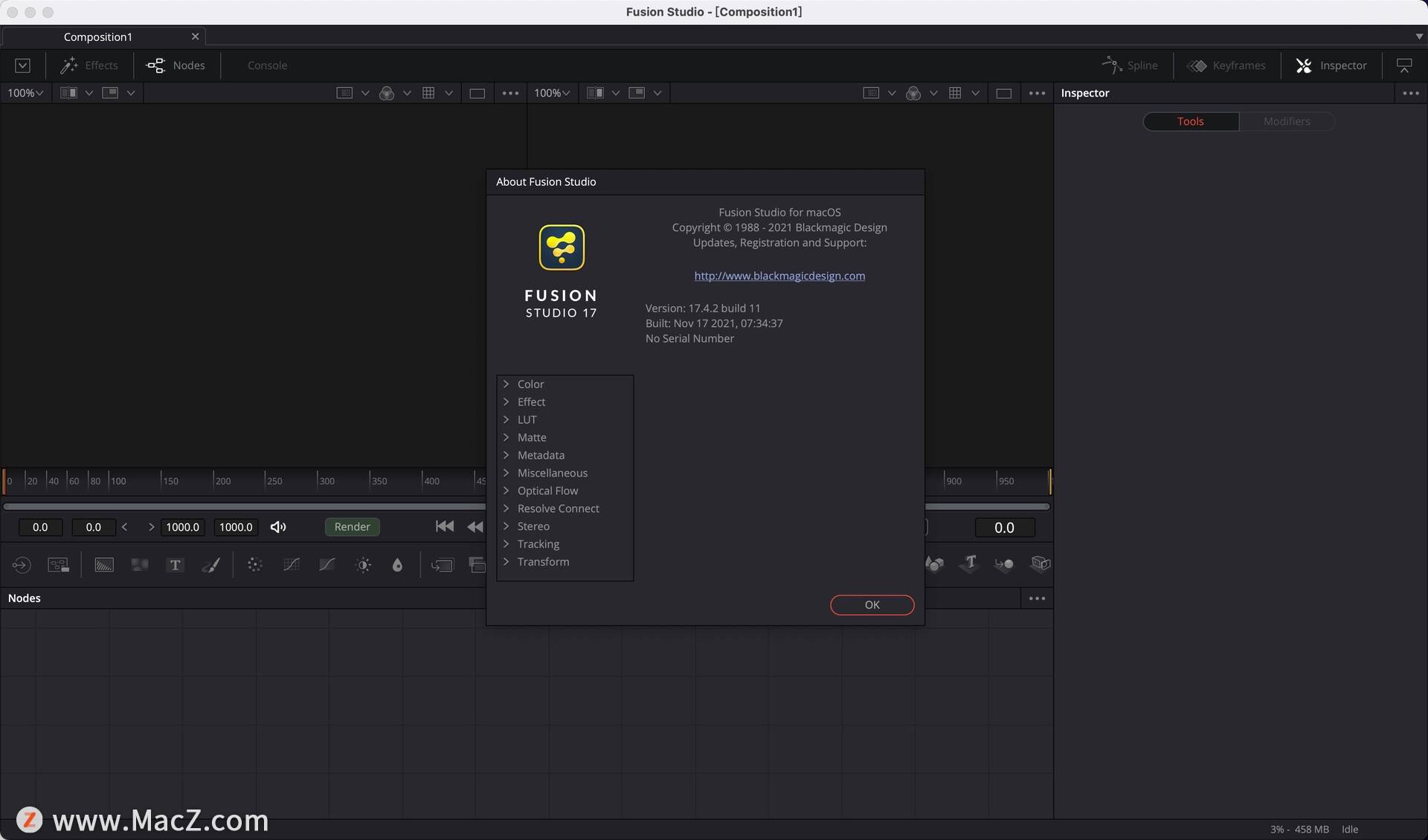Add the 3D cube Renderer tool
Viewport: 1428px width, 840px height.
pos(1041,563)
